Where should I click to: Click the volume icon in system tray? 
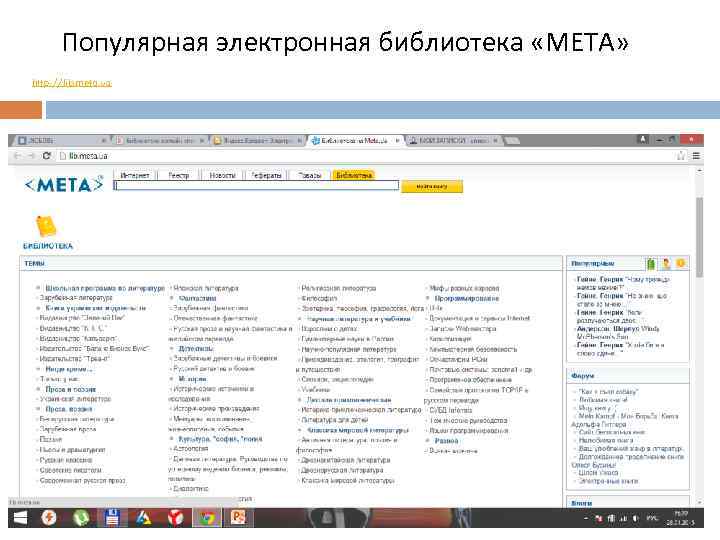point(636,518)
